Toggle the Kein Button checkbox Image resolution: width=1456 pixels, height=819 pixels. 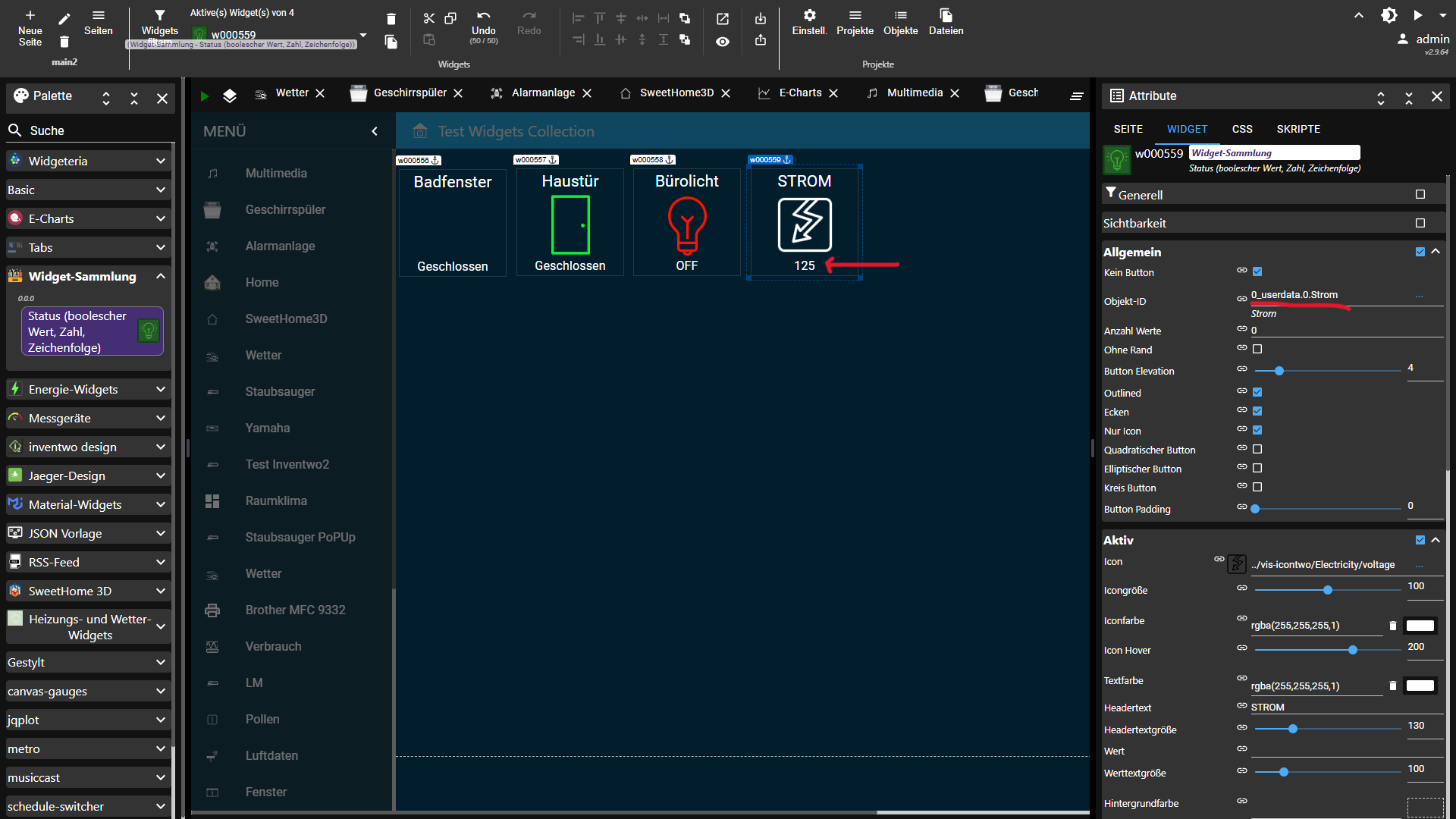tap(1257, 271)
